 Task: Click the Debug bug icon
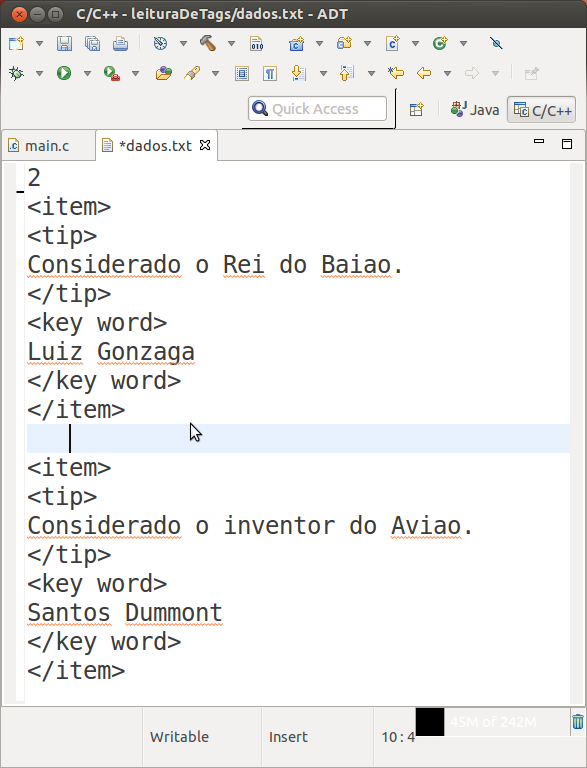(x=17, y=73)
